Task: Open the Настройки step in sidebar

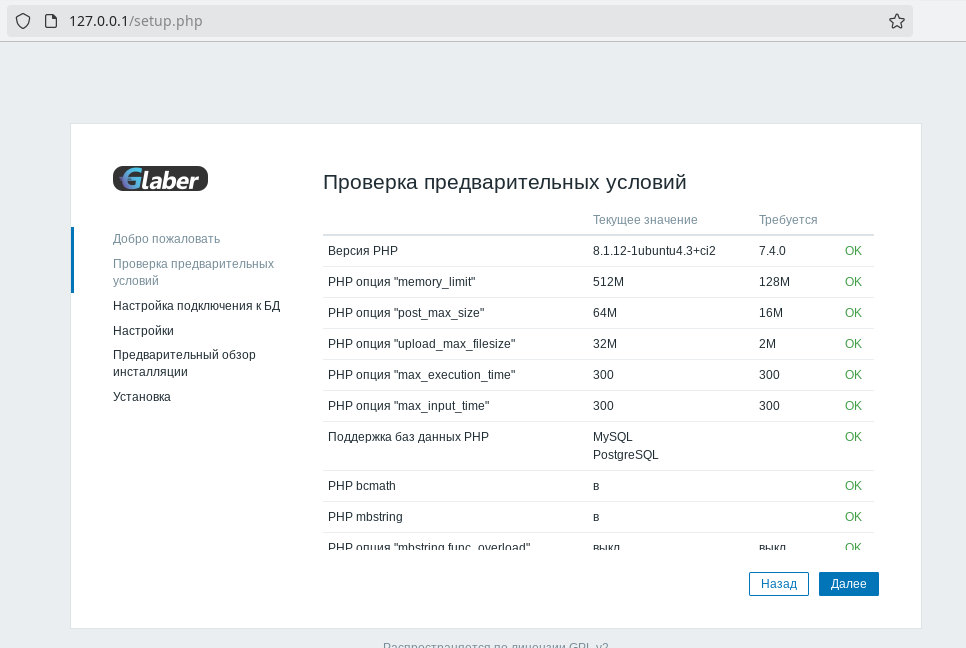Action: (143, 331)
